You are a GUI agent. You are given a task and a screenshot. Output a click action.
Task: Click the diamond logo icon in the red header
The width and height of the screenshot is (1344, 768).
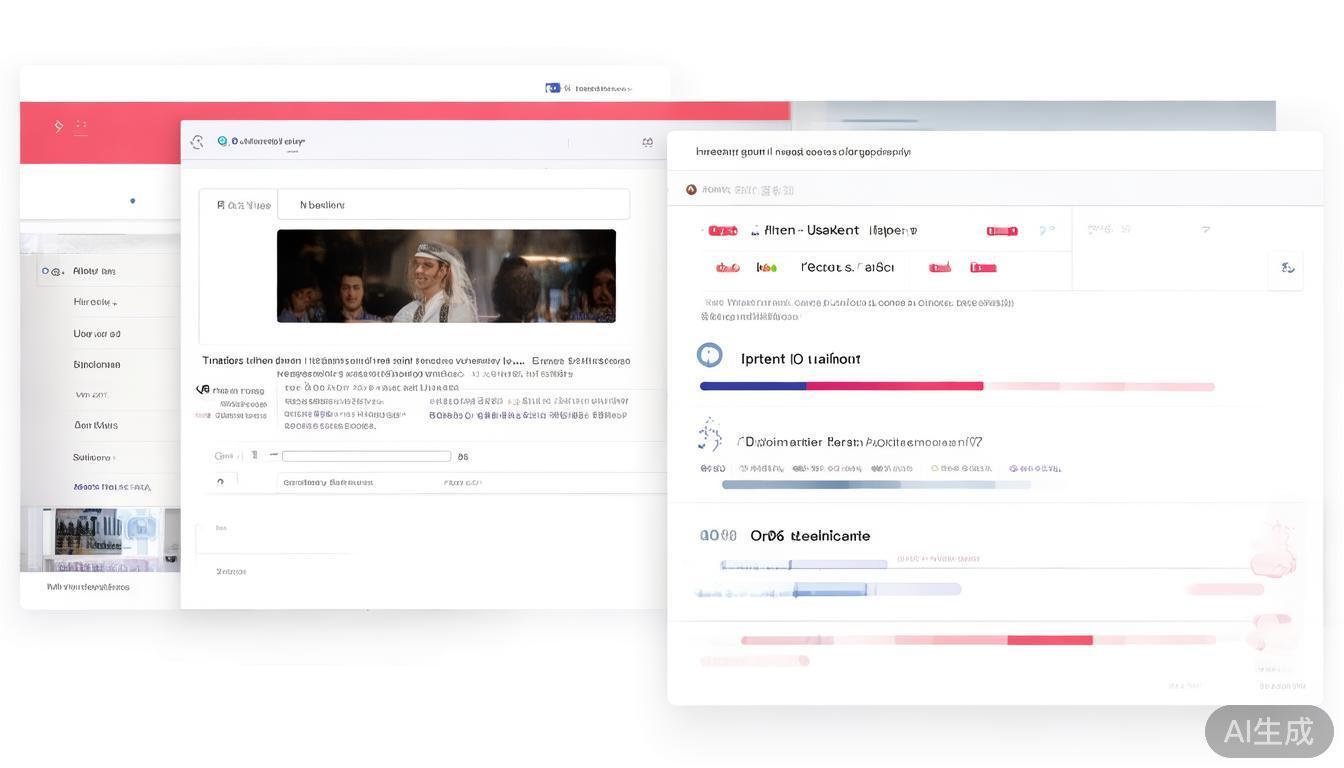[x=59, y=126]
